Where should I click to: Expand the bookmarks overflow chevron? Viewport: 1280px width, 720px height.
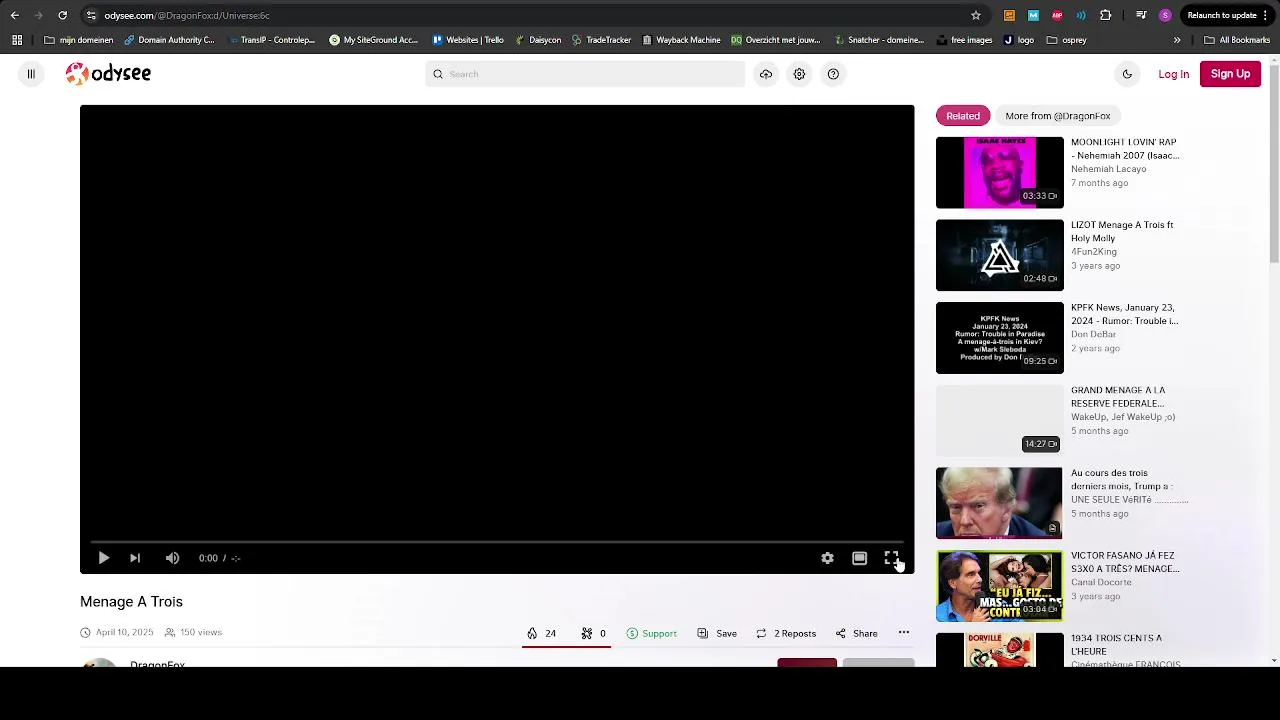coord(1177,40)
